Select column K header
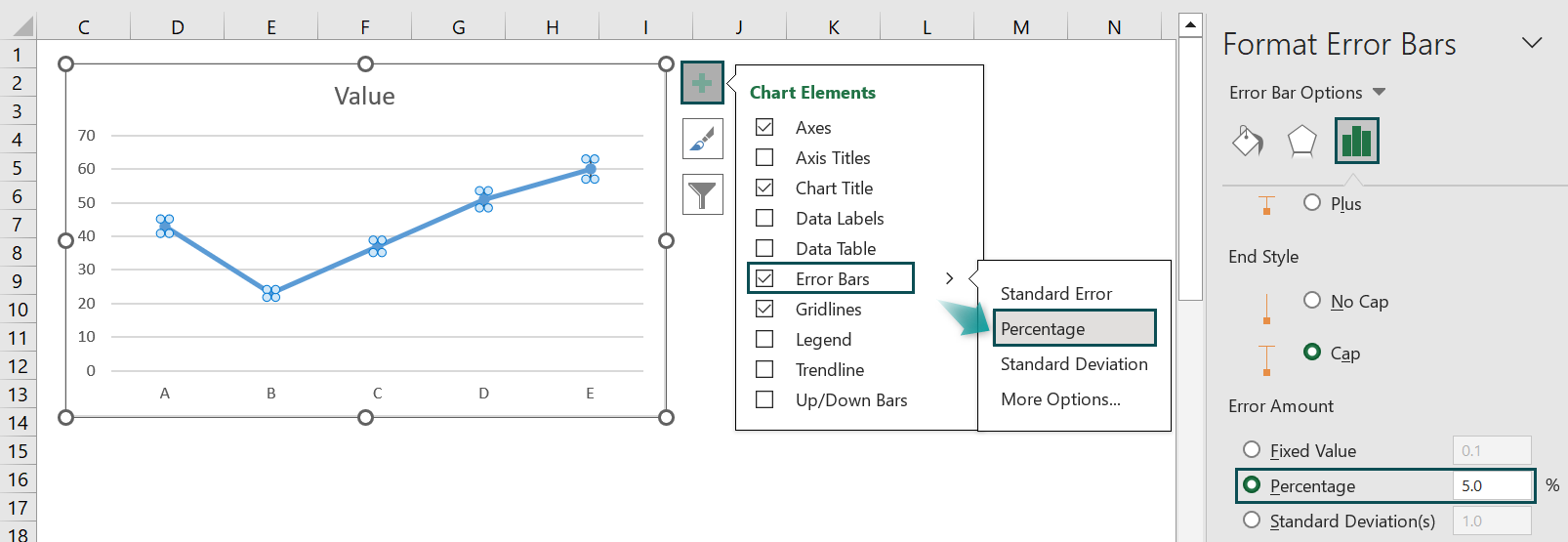The width and height of the screenshot is (1568, 542). pos(834,27)
